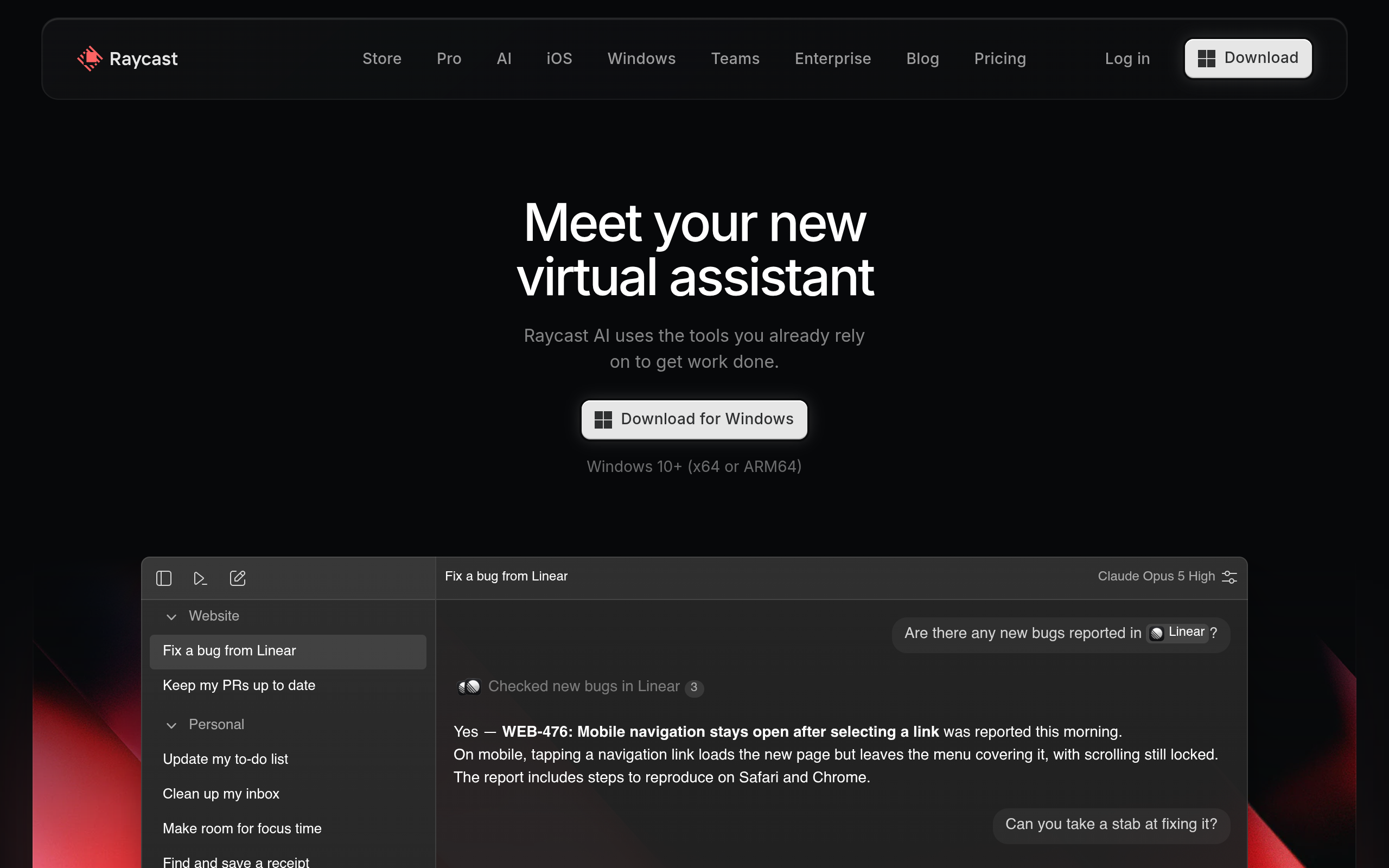Open the Store menu item
This screenshot has width=1389, height=868.
tap(381, 59)
